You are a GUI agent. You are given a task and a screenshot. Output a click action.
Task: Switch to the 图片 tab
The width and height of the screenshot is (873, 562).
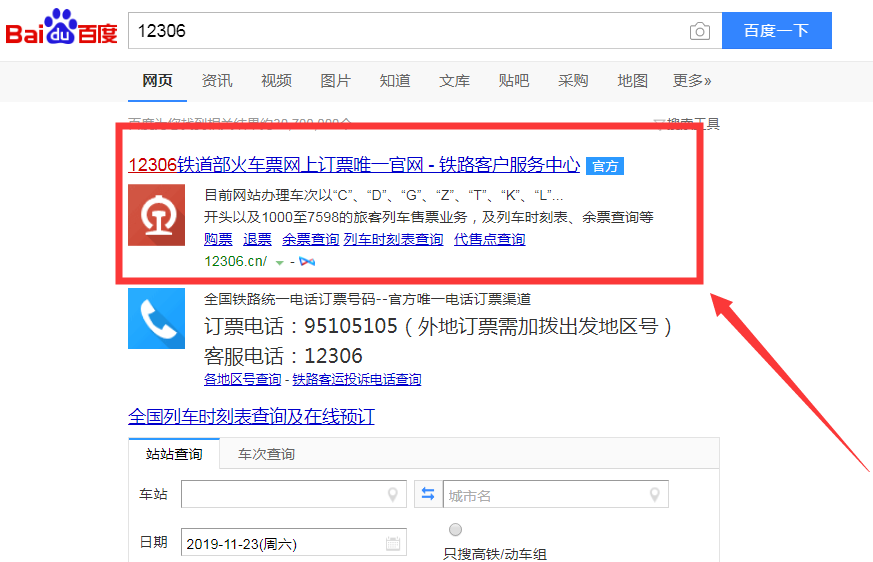[x=335, y=81]
